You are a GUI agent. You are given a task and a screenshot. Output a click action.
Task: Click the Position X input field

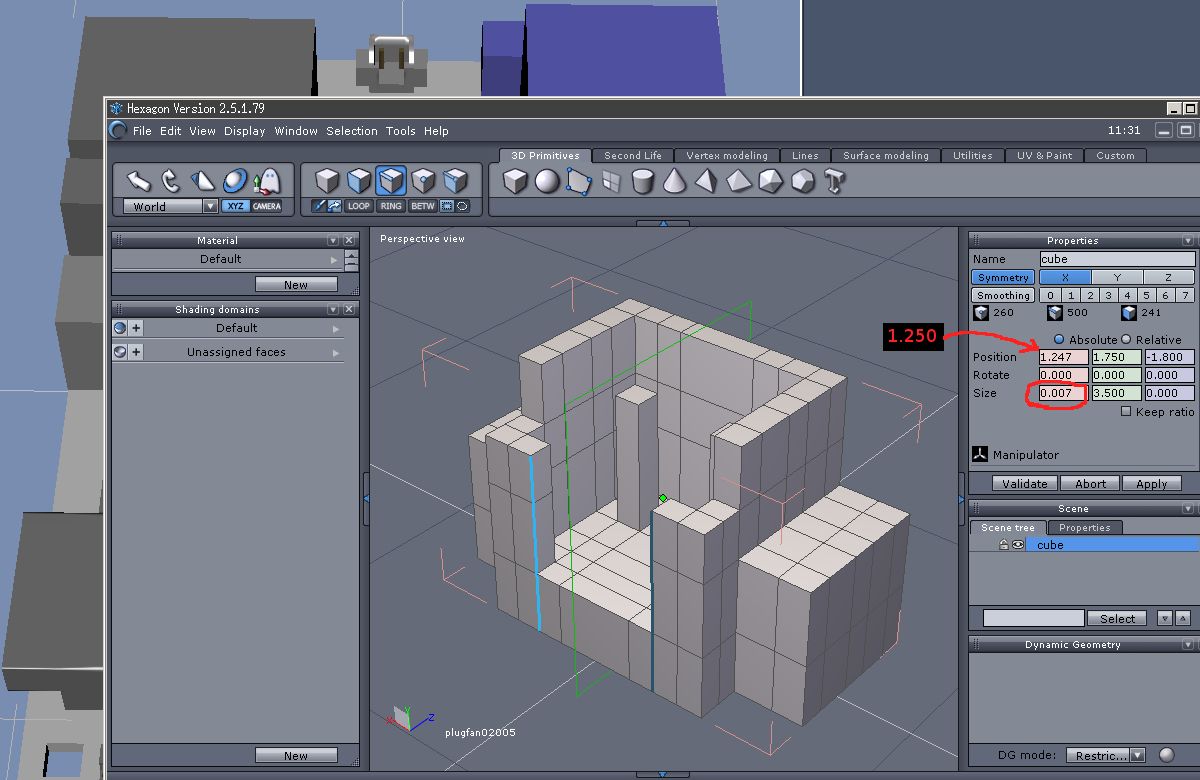[1063, 357]
